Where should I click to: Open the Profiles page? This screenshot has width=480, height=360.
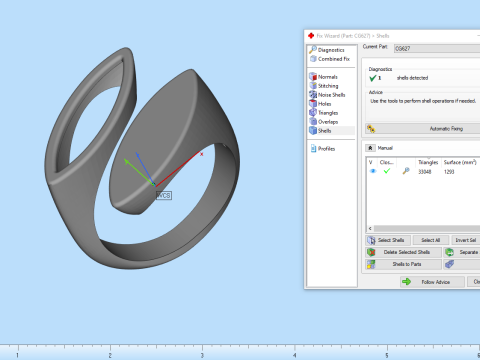(323, 149)
